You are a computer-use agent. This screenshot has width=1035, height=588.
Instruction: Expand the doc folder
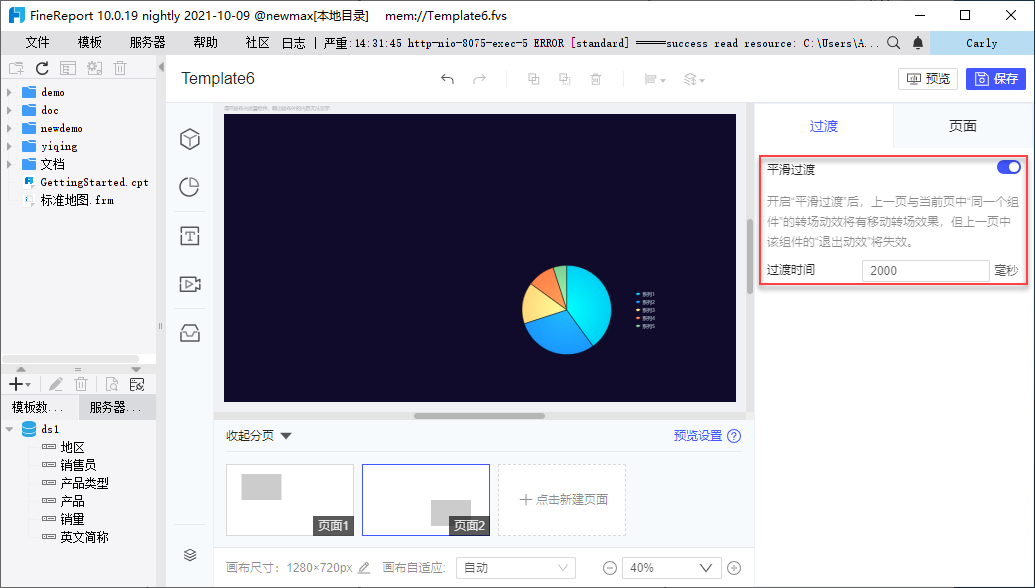(9, 110)
